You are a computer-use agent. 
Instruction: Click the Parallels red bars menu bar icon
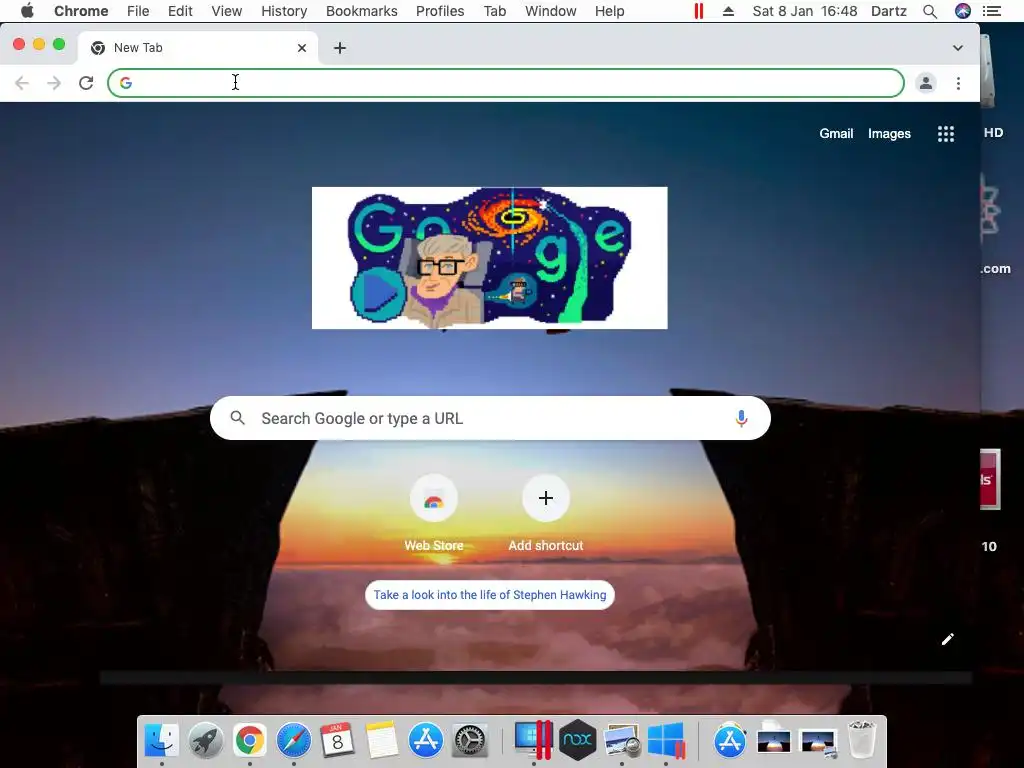(698, 11)
